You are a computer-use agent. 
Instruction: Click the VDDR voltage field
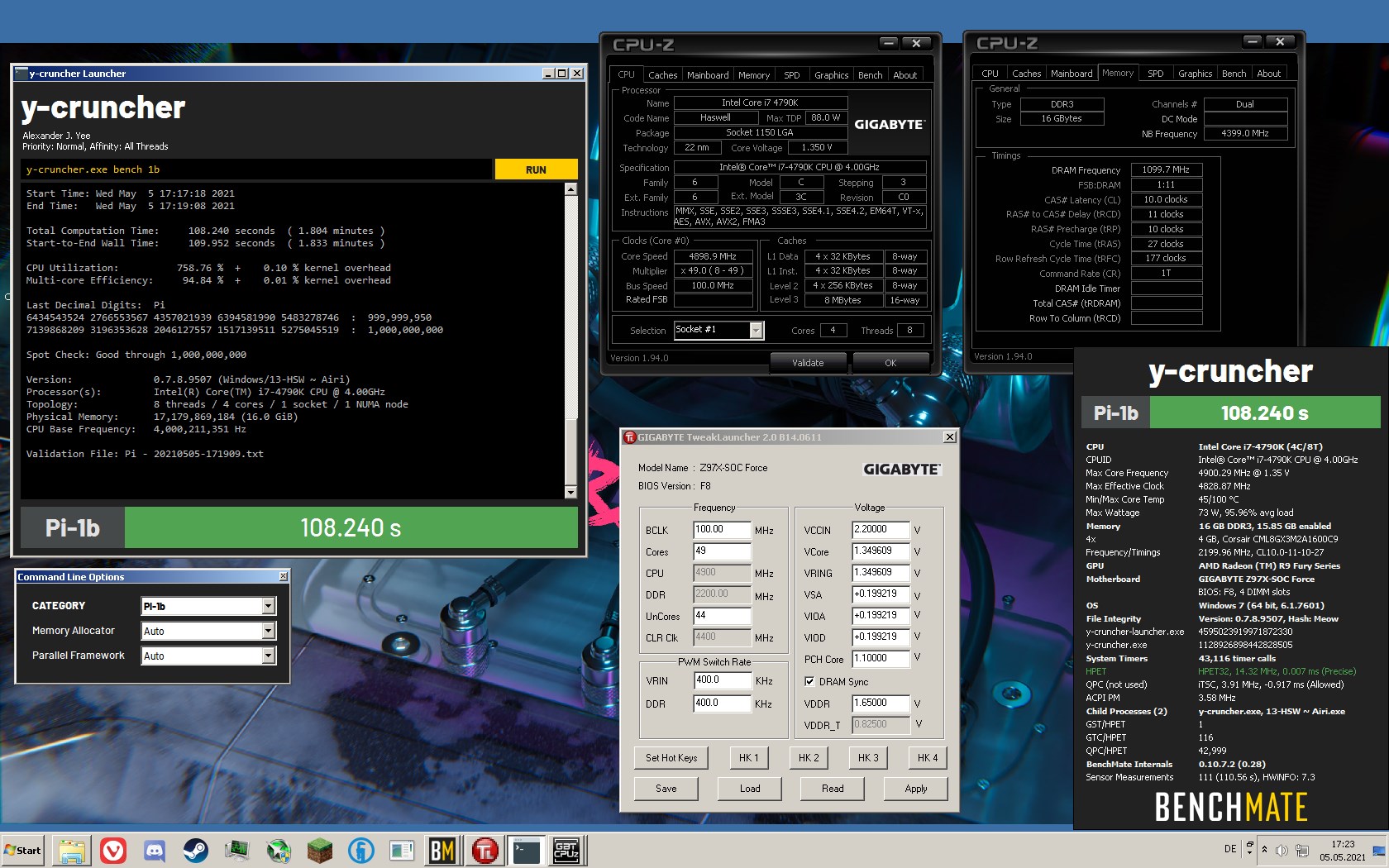(881, 703)
